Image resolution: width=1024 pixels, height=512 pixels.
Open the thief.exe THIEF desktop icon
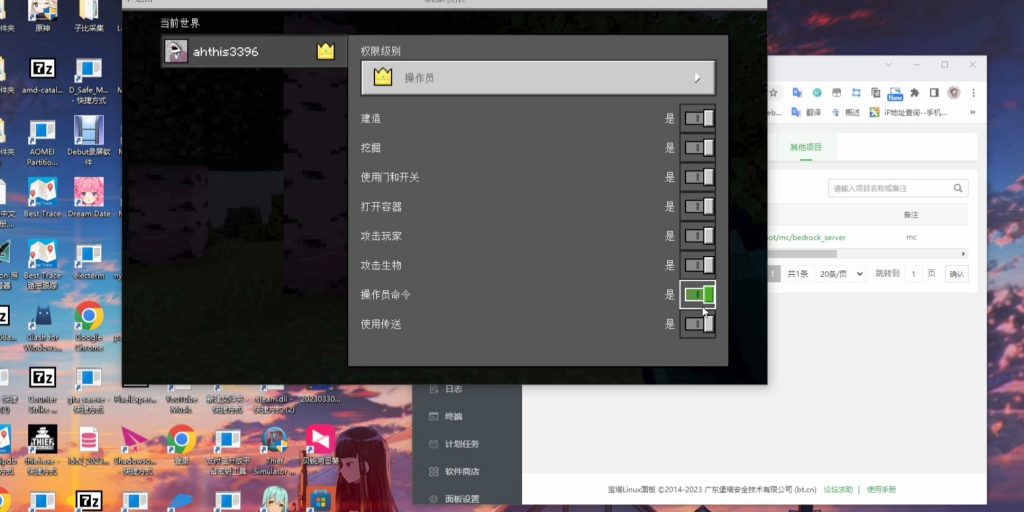click(42, 451)
